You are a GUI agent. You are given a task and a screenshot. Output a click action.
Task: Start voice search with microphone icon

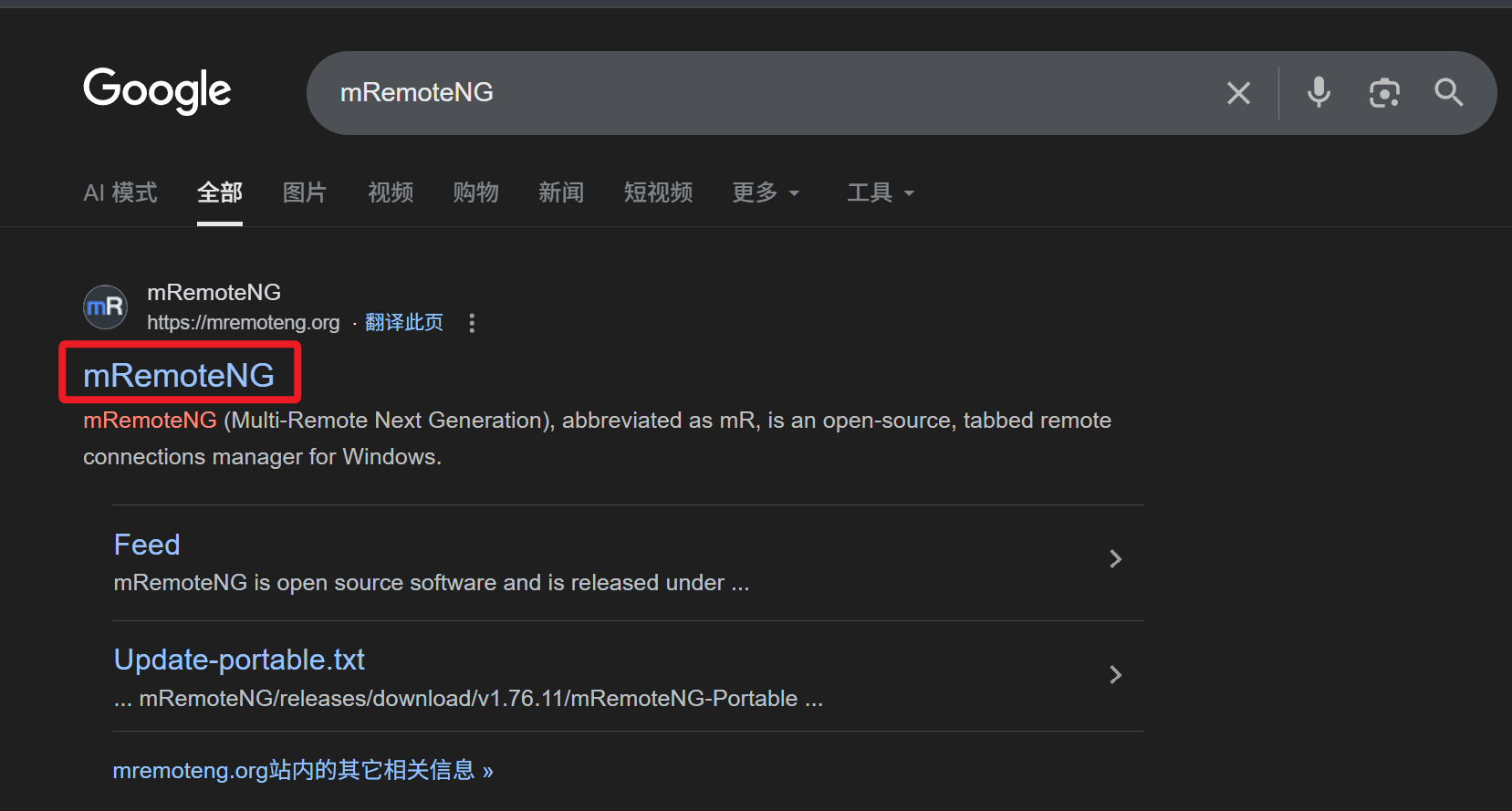point(1319,93)
